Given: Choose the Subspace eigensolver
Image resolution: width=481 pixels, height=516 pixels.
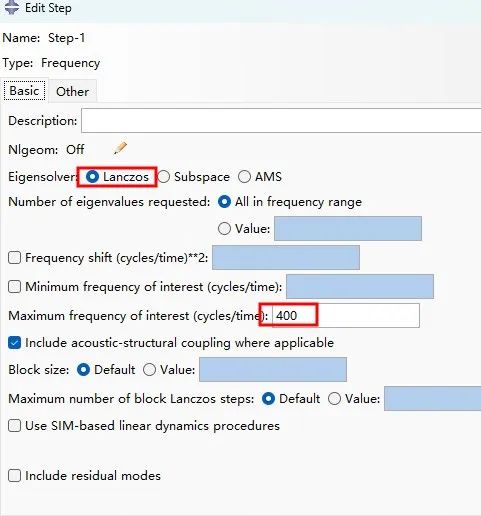Looking at the screenshot, I should pos(163,177).
